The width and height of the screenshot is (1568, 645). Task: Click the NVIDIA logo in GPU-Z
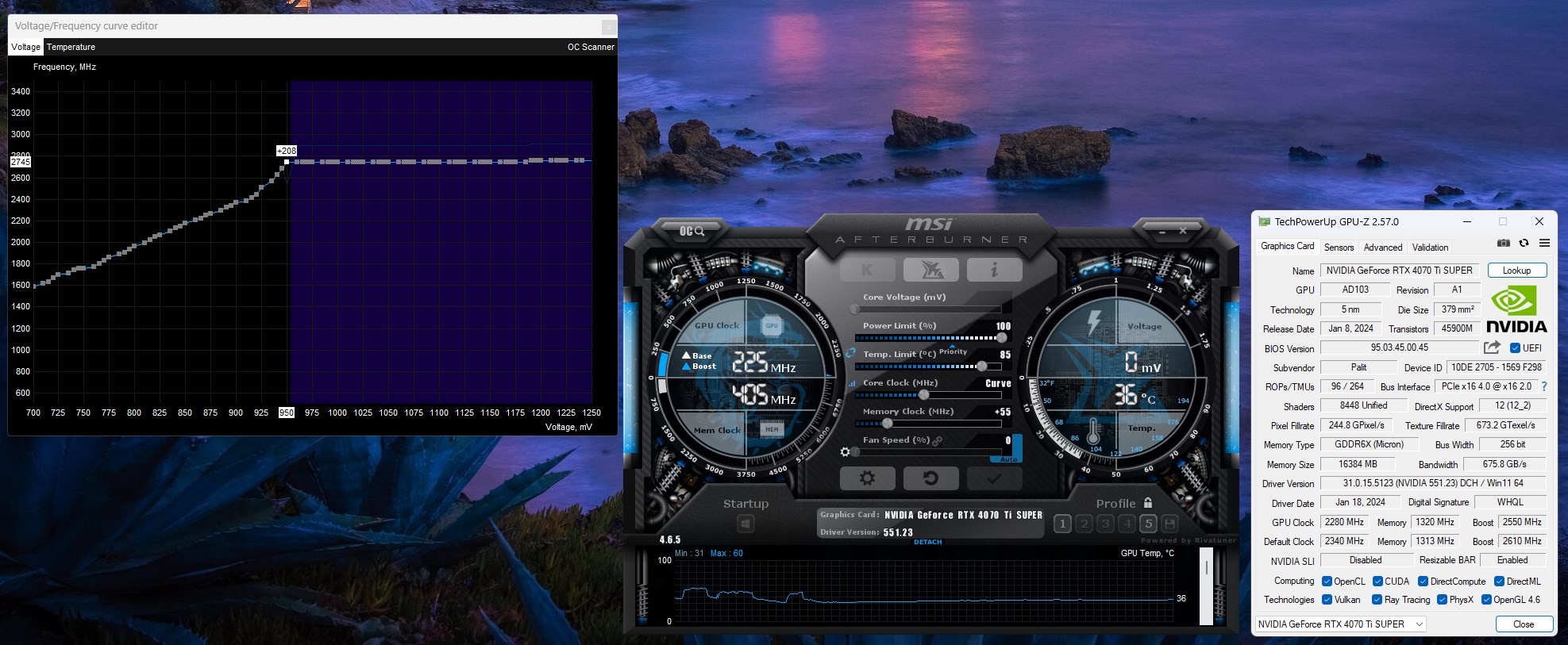tap(1516, 309)
